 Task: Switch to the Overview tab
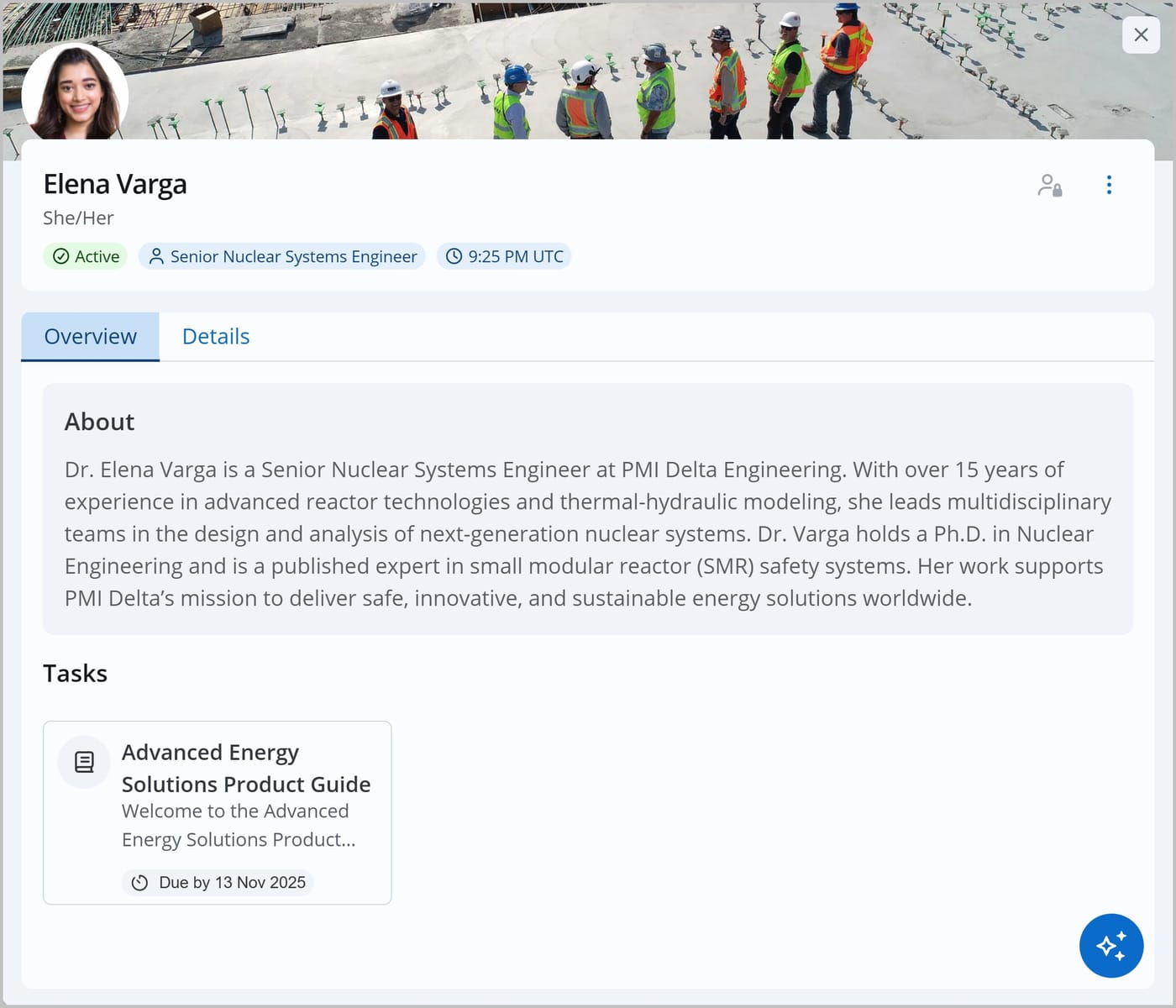(x=90, y=337)
